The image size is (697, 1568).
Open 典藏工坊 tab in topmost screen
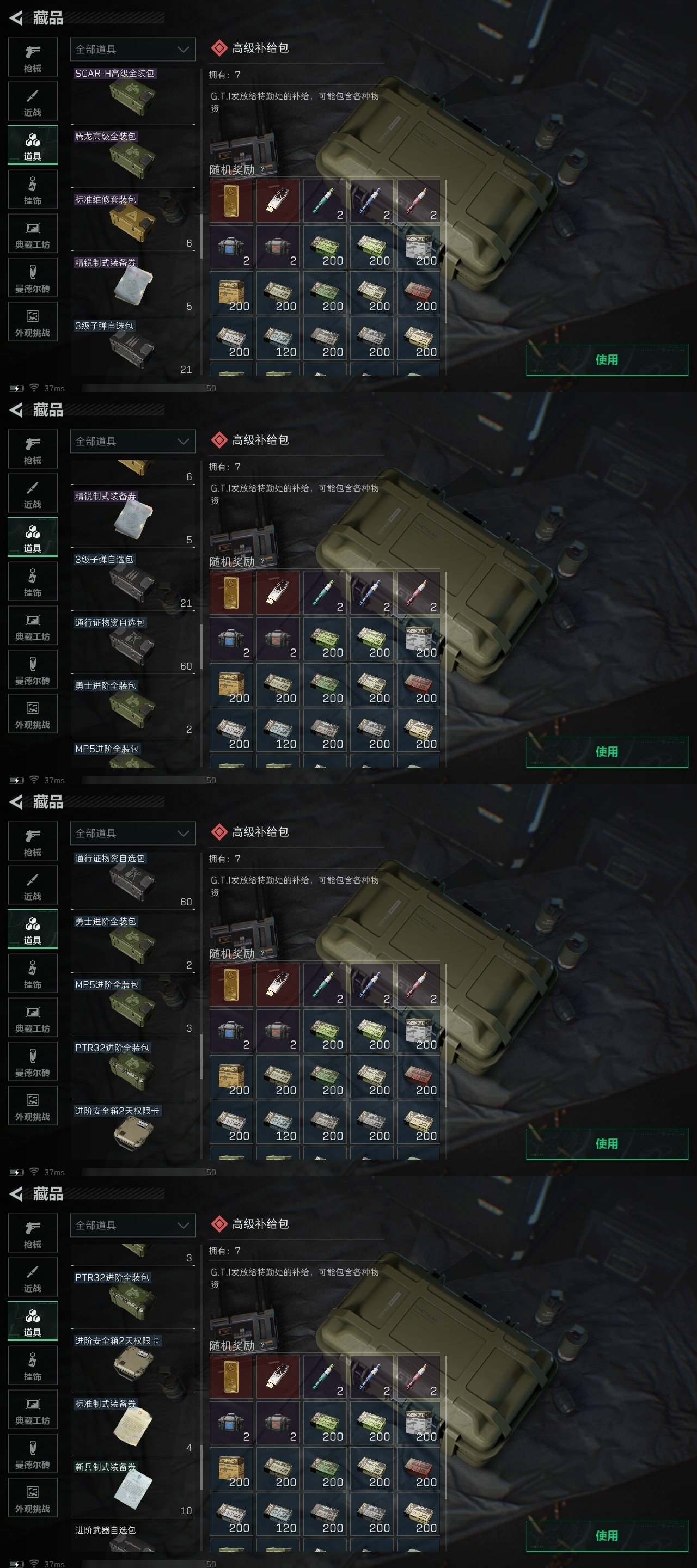(x=33, y=234)
